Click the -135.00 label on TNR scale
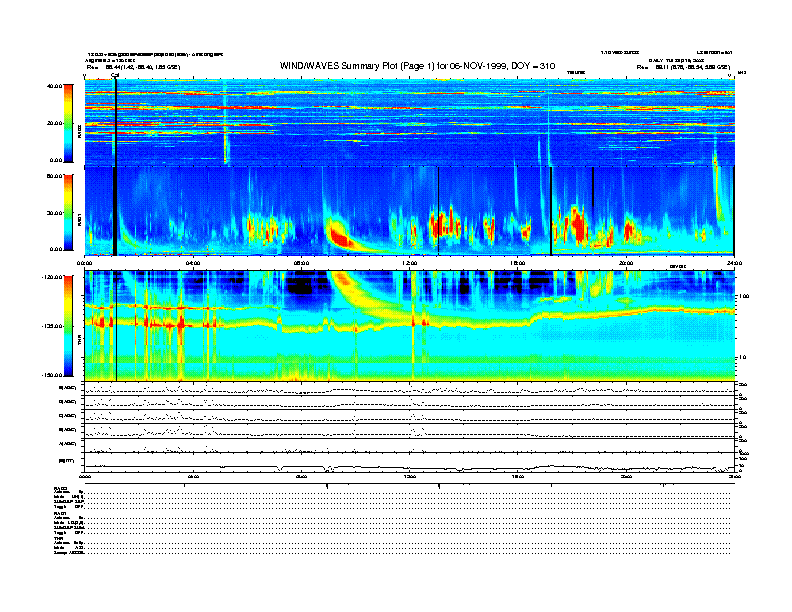792x612 pixels. [x=52, y=326]
